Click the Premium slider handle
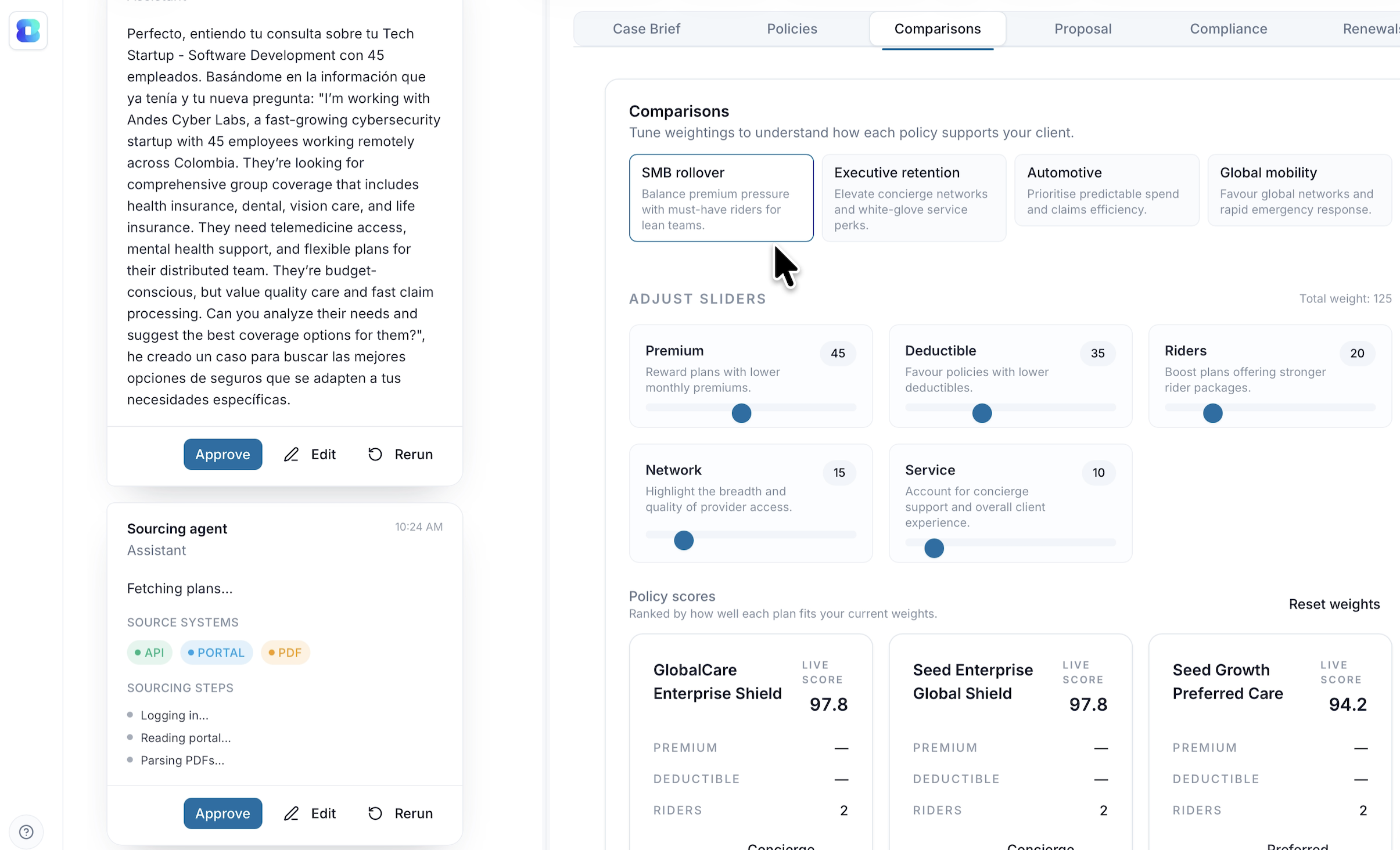This screenshot has height=850, width=1400. tap(741, 413)
